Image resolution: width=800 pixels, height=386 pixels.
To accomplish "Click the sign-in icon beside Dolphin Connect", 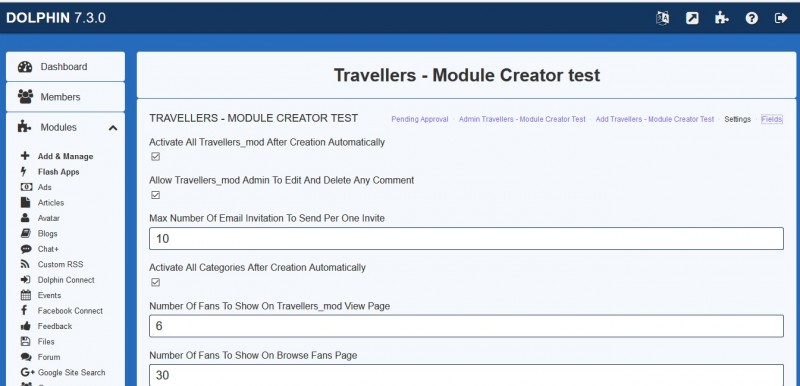I will [x=26, y=279].
